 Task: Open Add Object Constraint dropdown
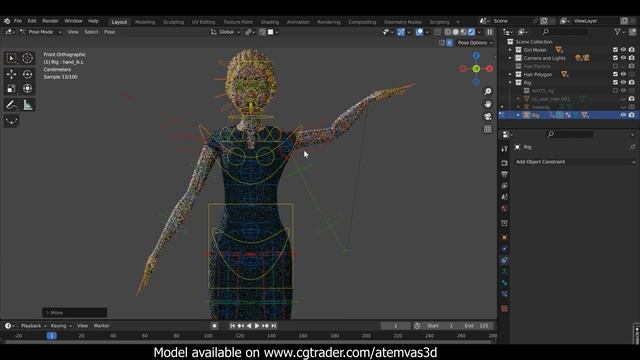pyautogui.click(x=575, y=162)
